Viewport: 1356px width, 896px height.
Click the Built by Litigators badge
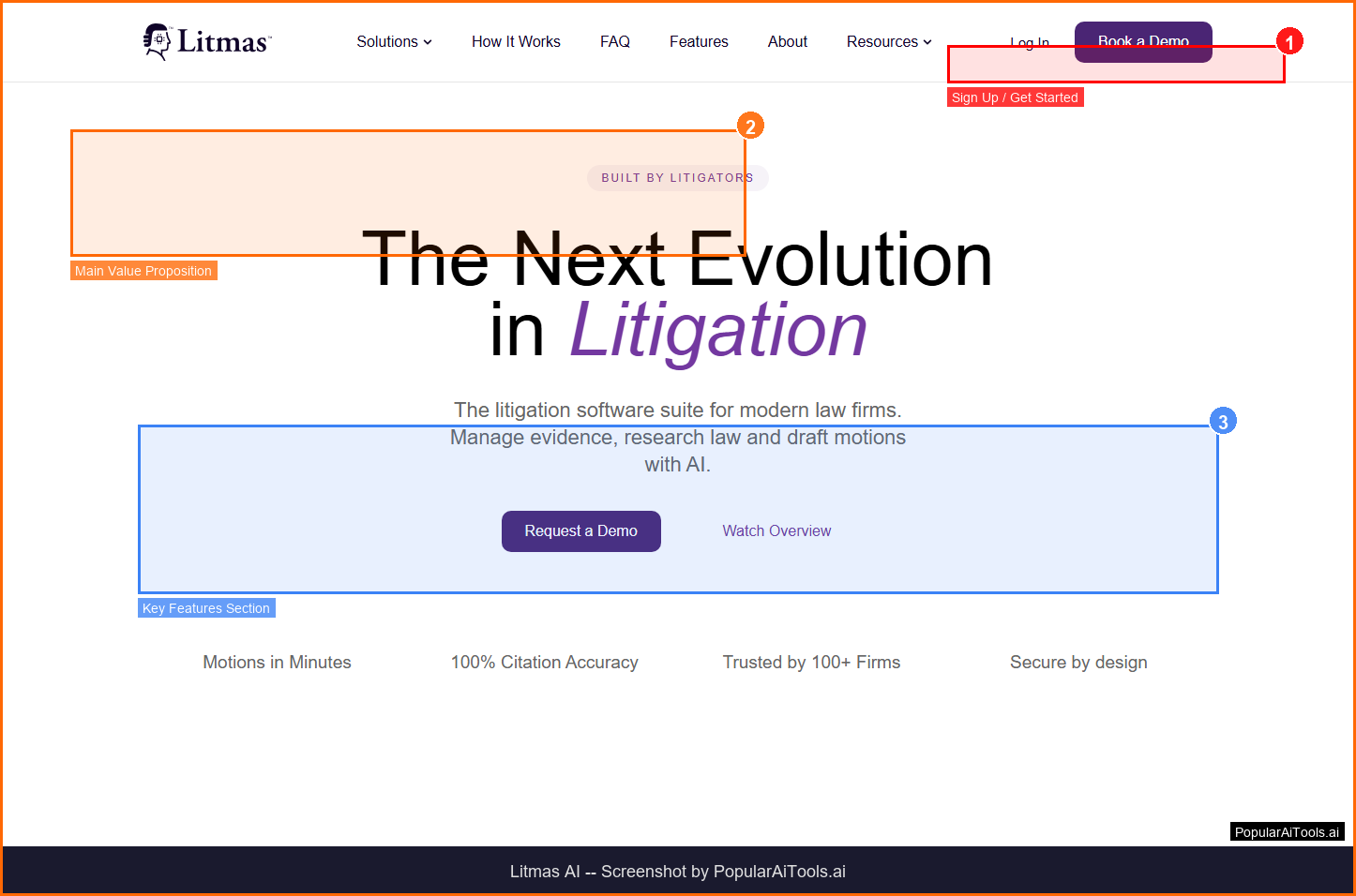[x=677, y=178]
